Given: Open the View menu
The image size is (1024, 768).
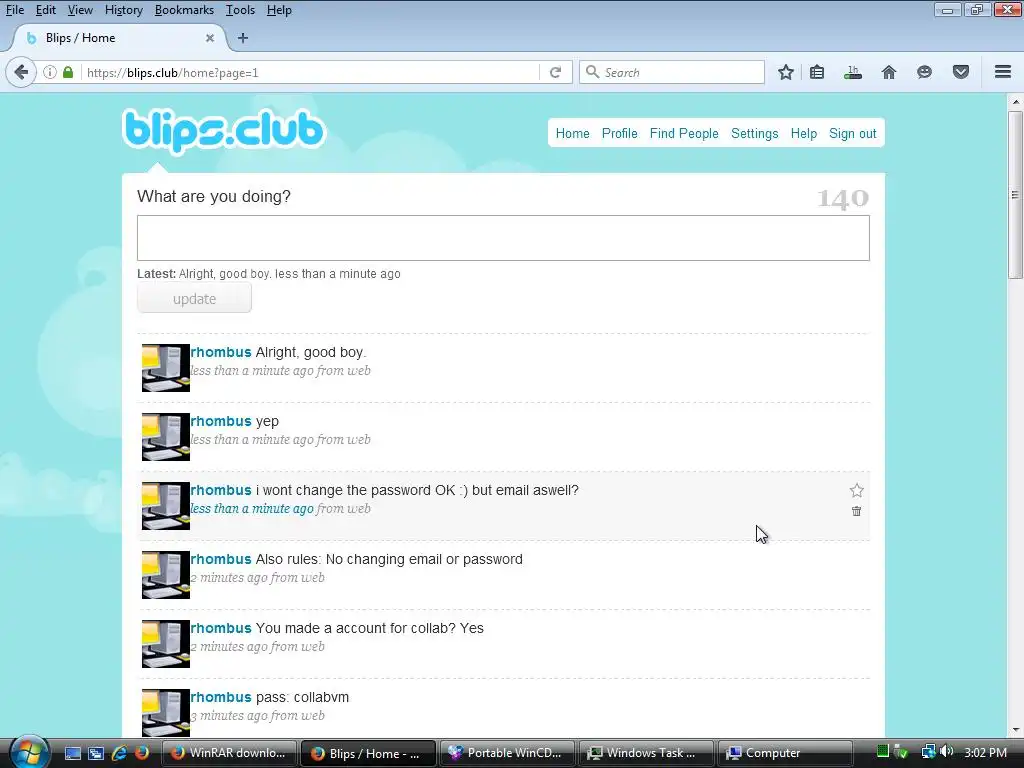Looking at the screenshot, I should tap(80, 10).
